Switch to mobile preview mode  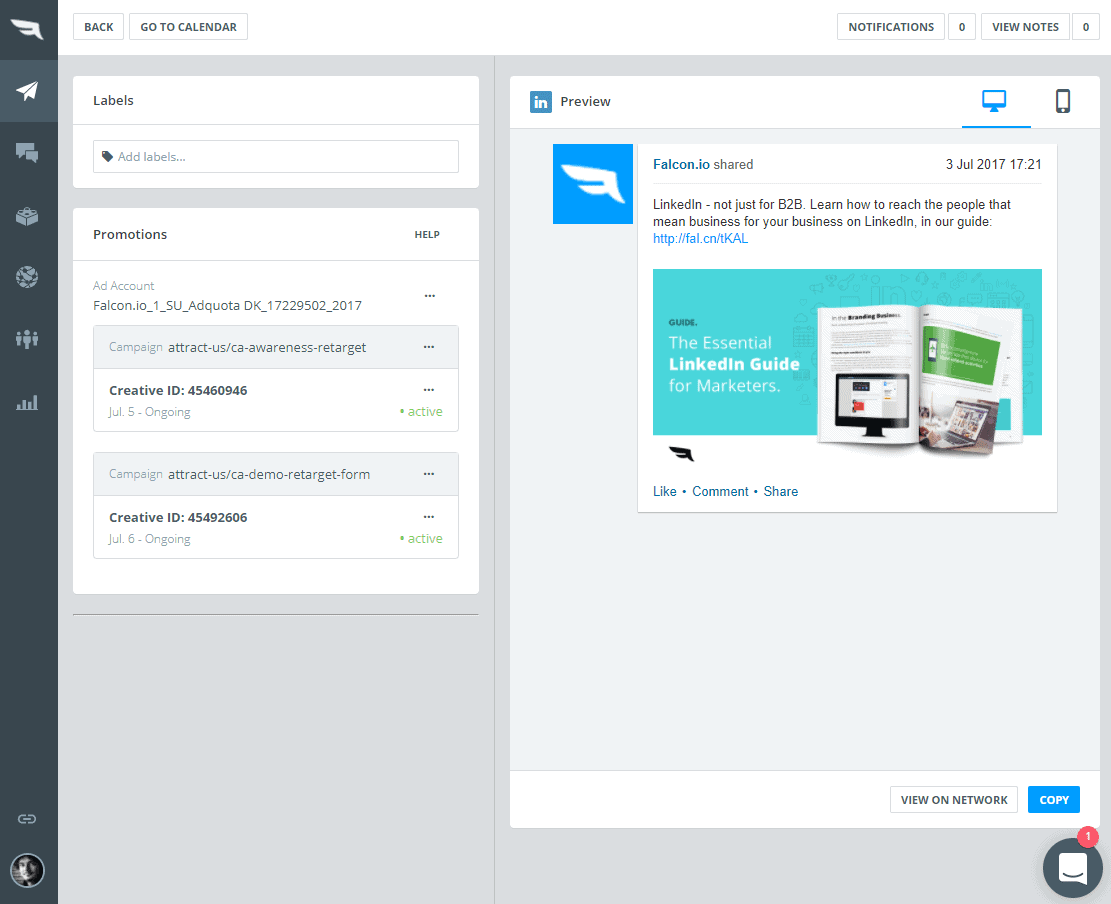(1063, 101)
